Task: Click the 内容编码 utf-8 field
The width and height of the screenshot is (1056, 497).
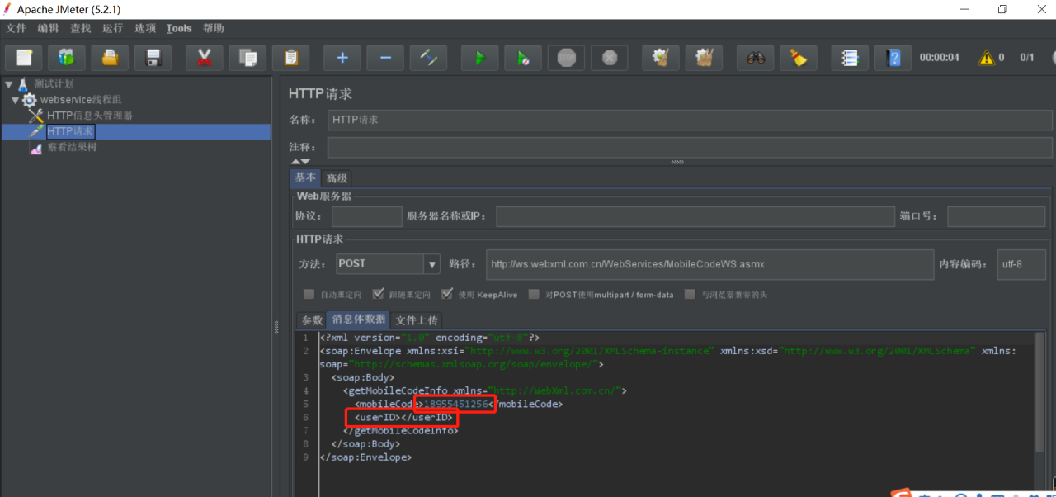Action: 1021,264
